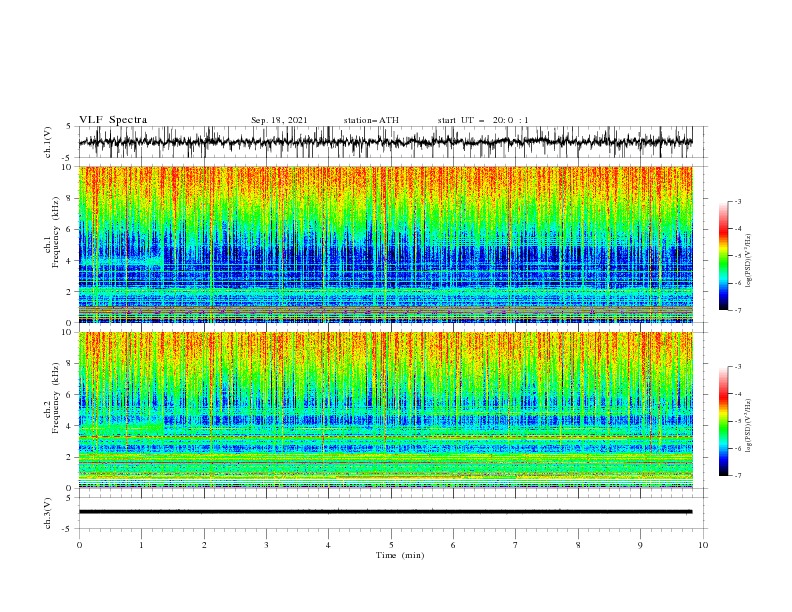Image resolution: width=792 pixels, height=612 pixels.
Task: Click the "-7" tick on lower color bar
Action: coord(738,475)
